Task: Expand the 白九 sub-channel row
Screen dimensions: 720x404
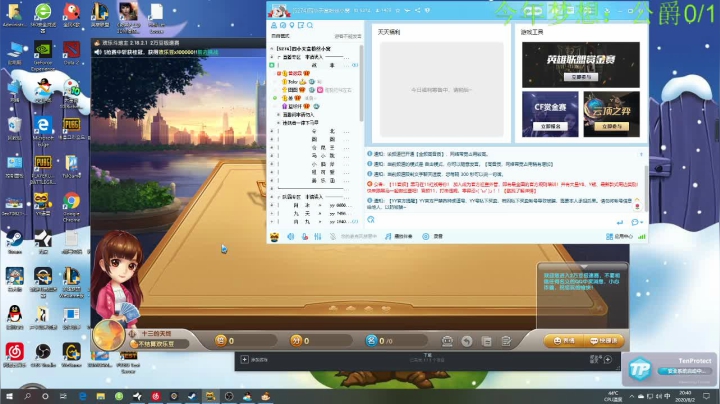Action: click(x=272, y=222)
